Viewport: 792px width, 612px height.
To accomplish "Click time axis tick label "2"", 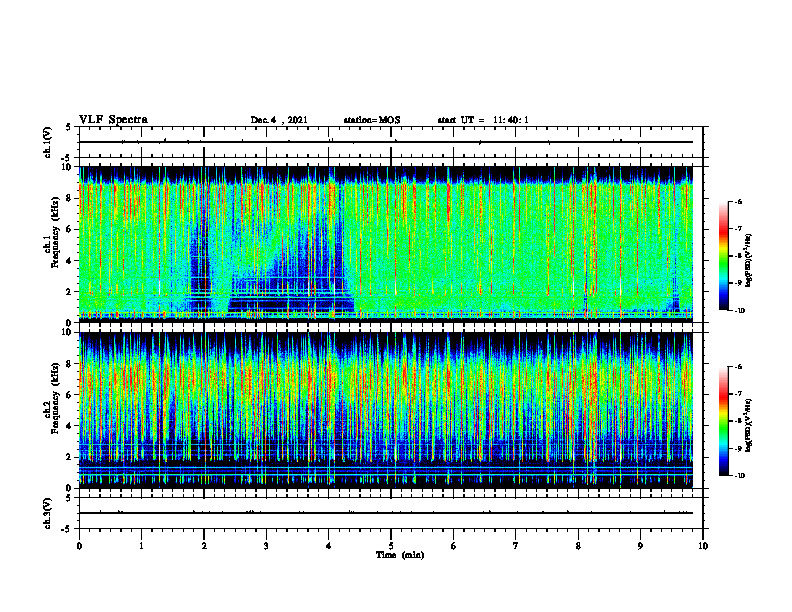I will [x=204, y=546].
